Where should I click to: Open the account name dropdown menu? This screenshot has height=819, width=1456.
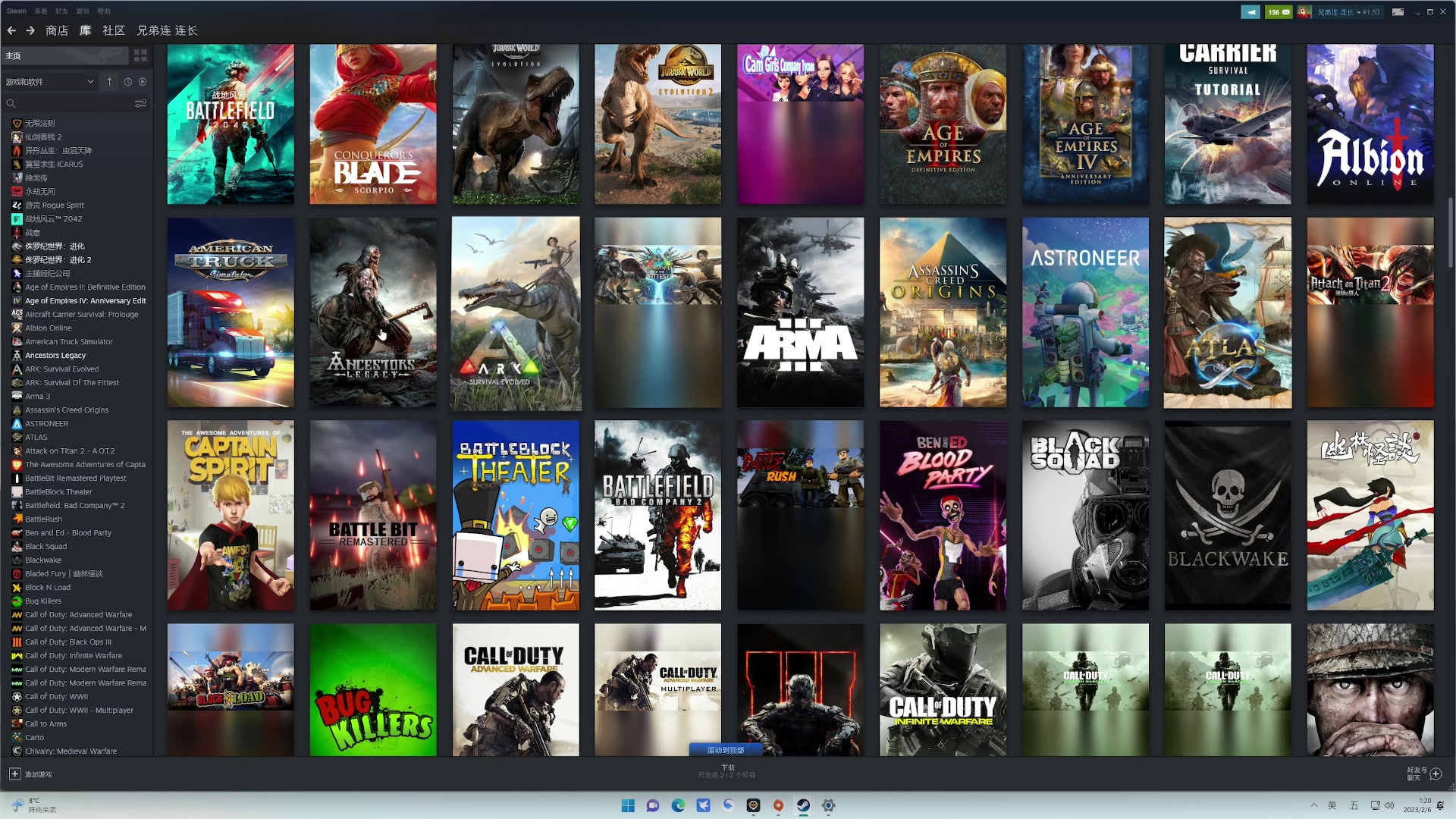point(1348,12)
